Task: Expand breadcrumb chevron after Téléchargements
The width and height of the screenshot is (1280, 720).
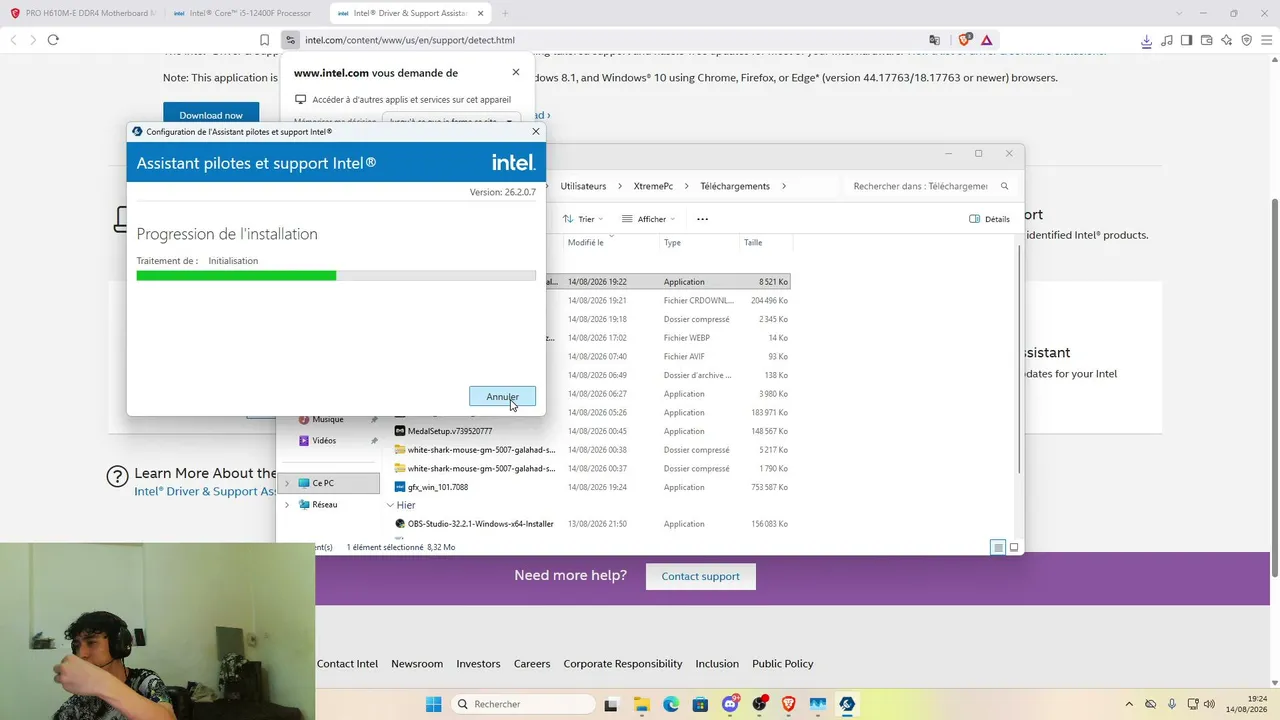Action: point(784,186)
